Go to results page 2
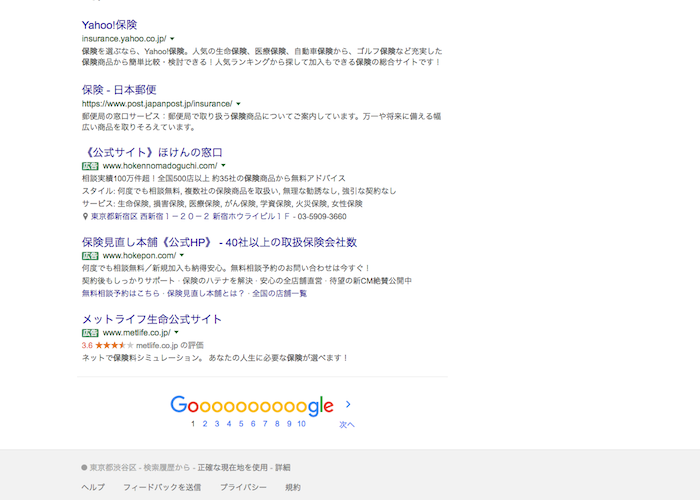Screen dimensions: 700x500 204,424
